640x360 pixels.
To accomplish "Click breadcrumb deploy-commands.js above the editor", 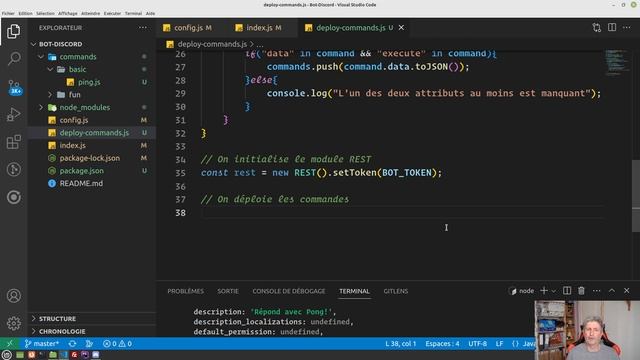I will 212,44.
